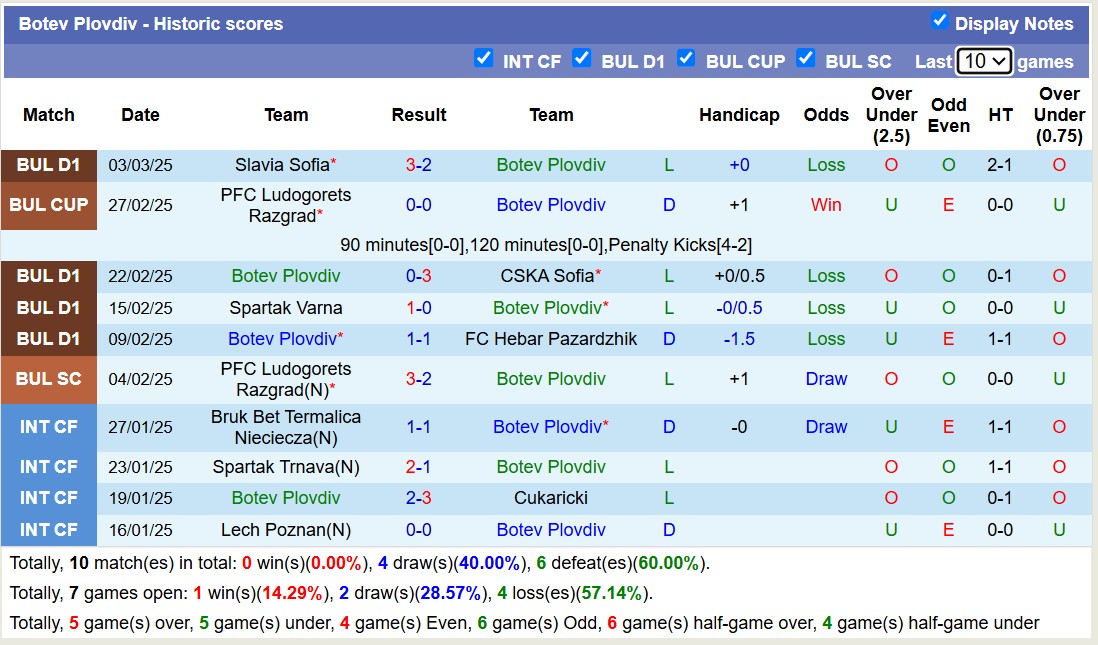Click the 0-3 score versus CSKA Sofia
Screen dimensions: 1098x645
418,276
